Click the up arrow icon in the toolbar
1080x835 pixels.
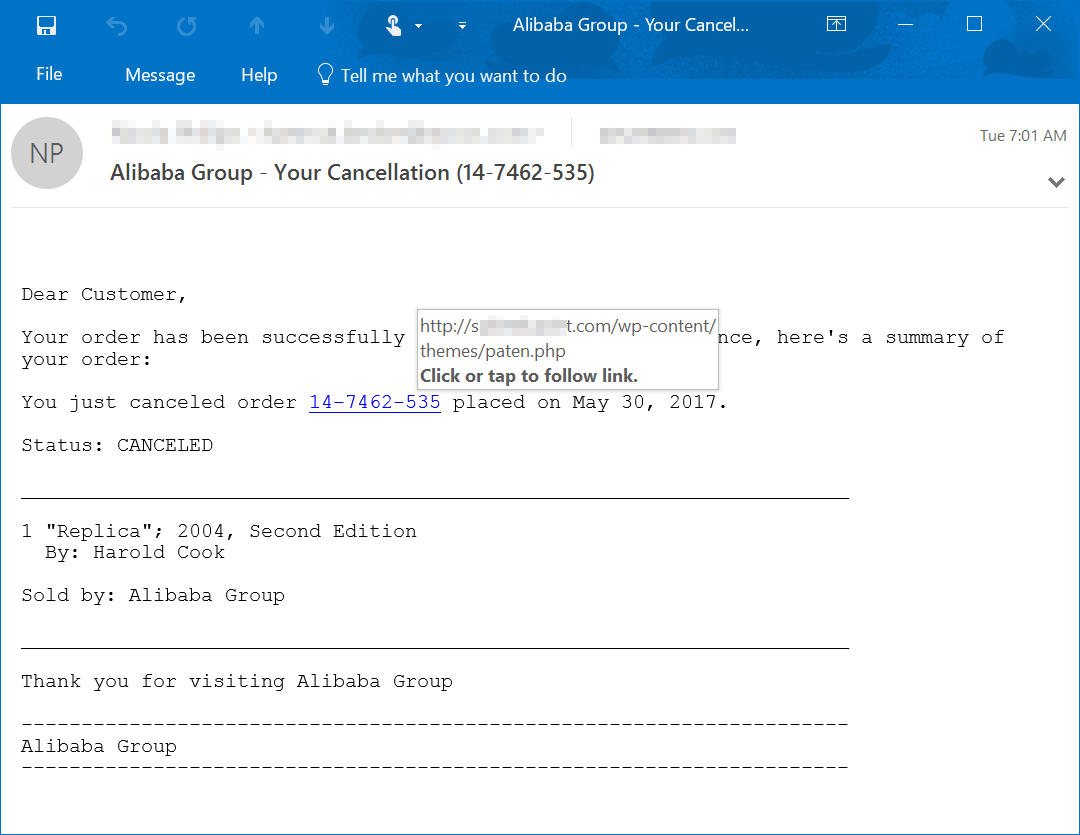[256, 24]
